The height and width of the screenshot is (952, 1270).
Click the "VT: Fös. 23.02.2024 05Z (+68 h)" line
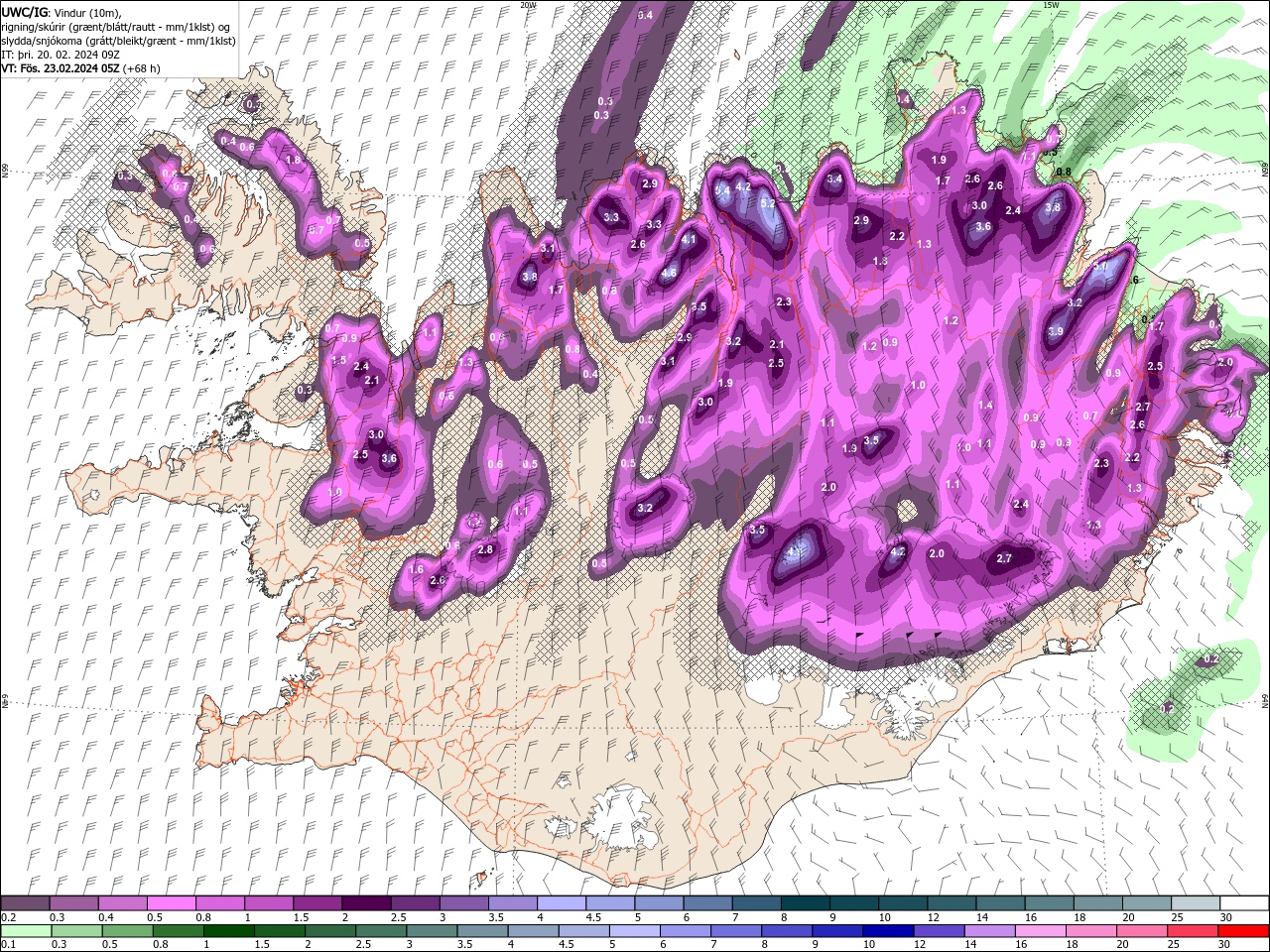[80, 68]
